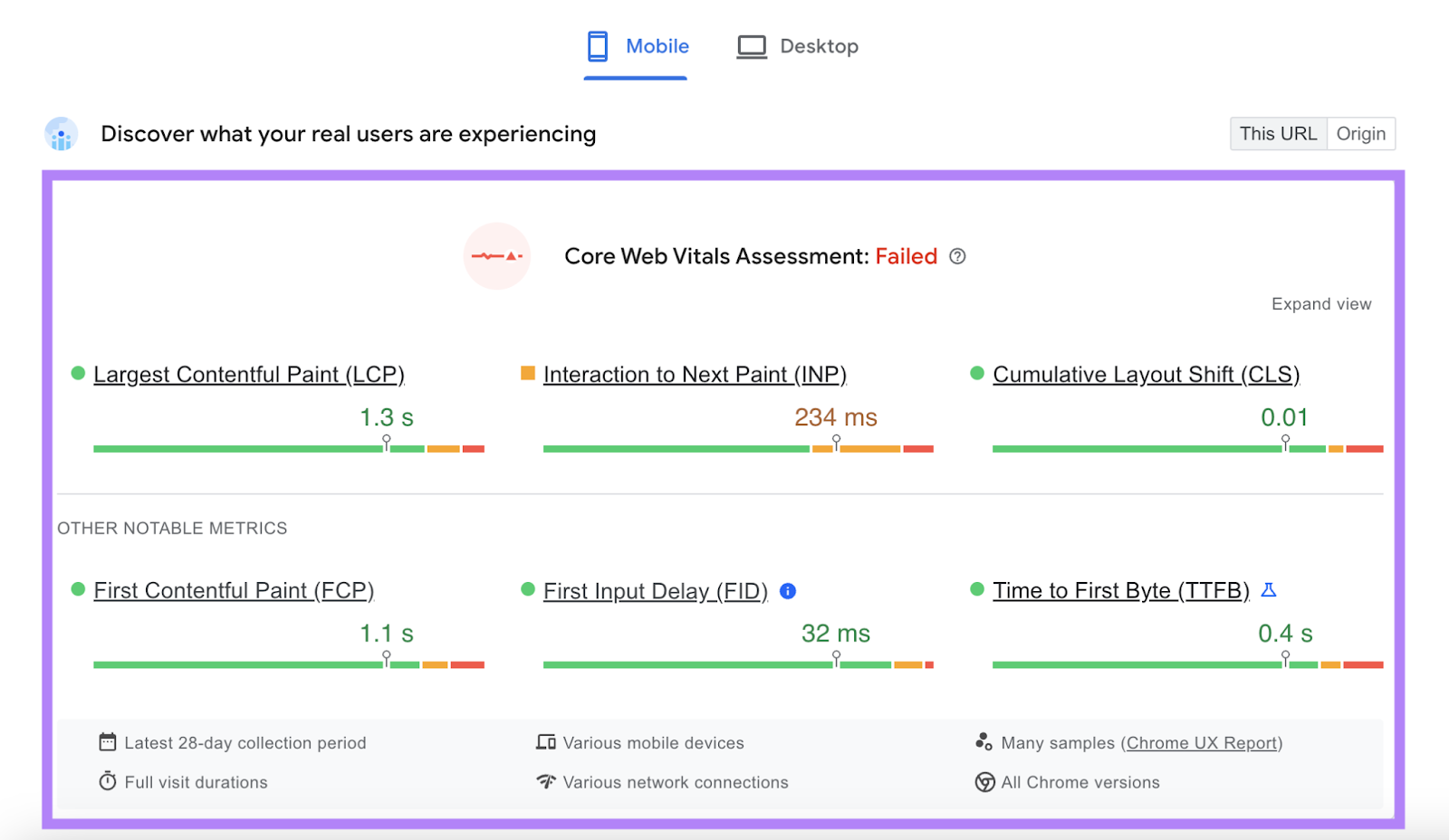Select the This URL toggle option

pyautogui.click(x=1278, y=133)
